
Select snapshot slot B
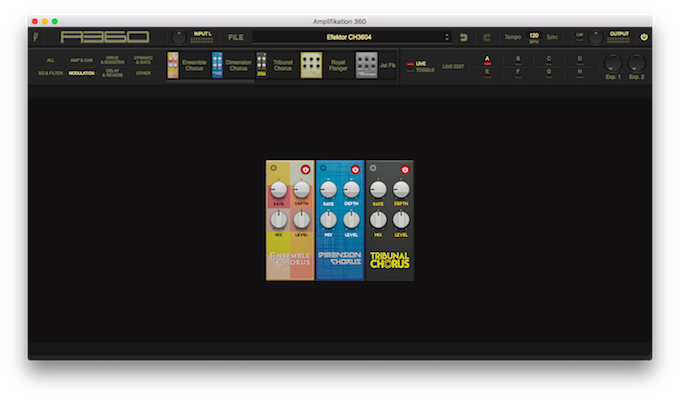tap(518, 60)
